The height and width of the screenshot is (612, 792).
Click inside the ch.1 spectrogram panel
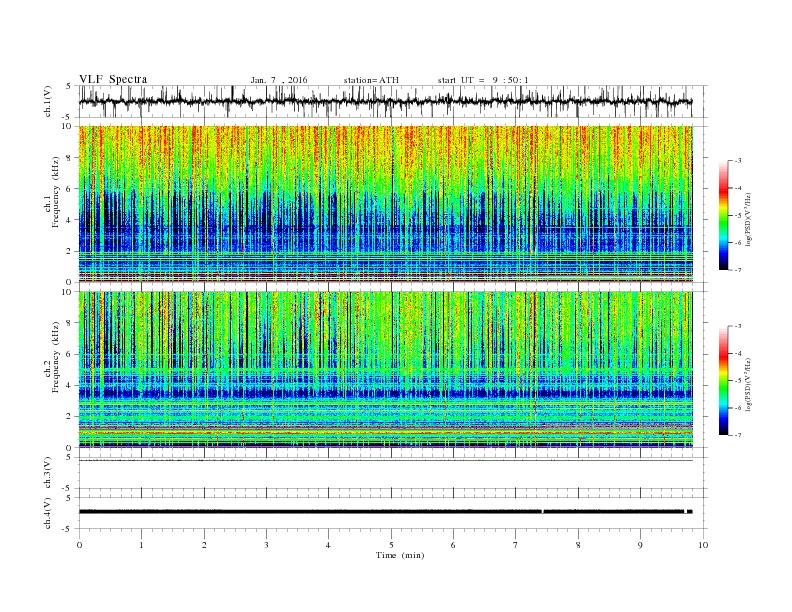click(x=386, y=204)
